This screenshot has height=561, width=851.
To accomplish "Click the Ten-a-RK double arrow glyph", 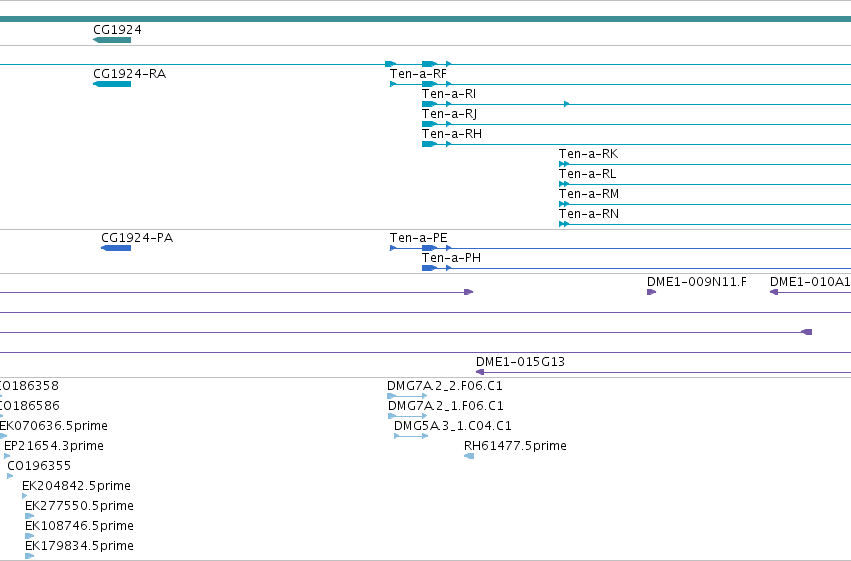I will (x=564, y=164).
